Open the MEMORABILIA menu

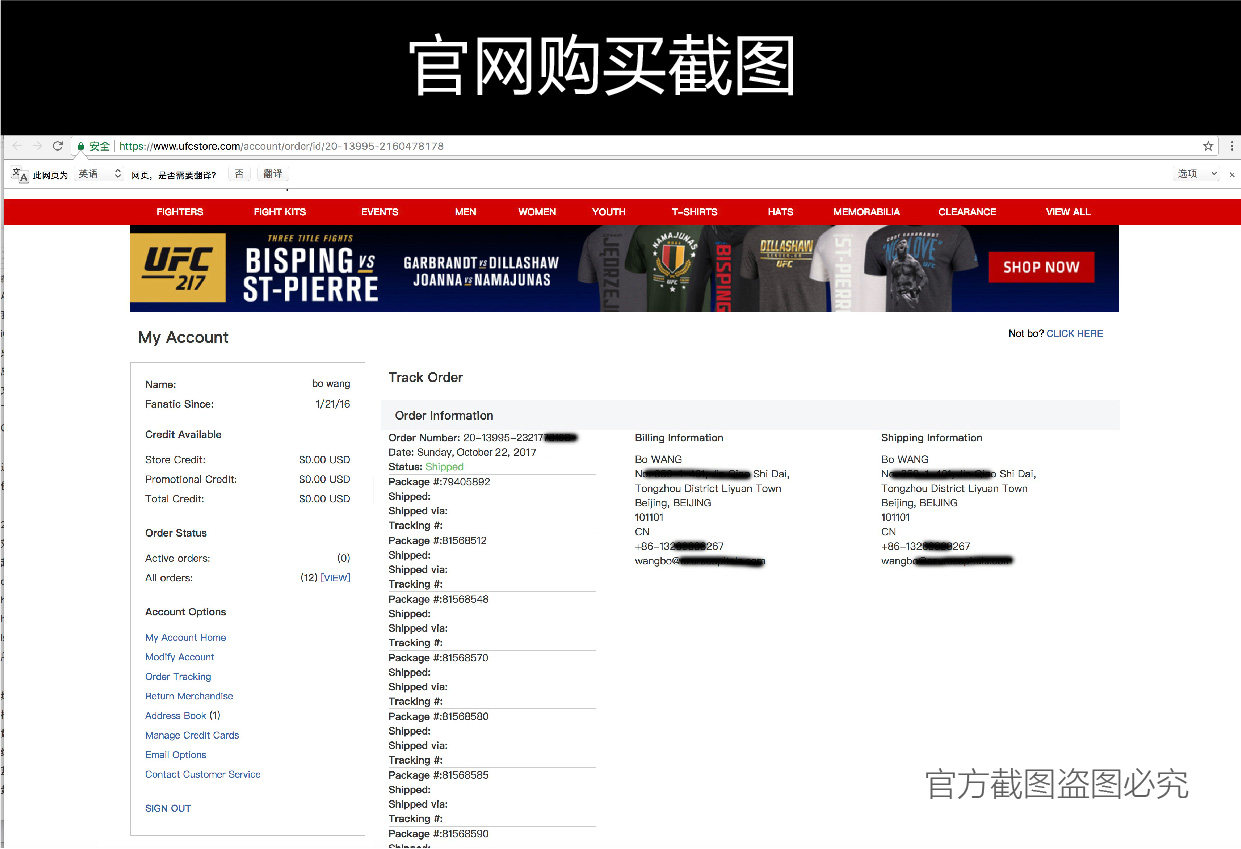tap(867, 212)
